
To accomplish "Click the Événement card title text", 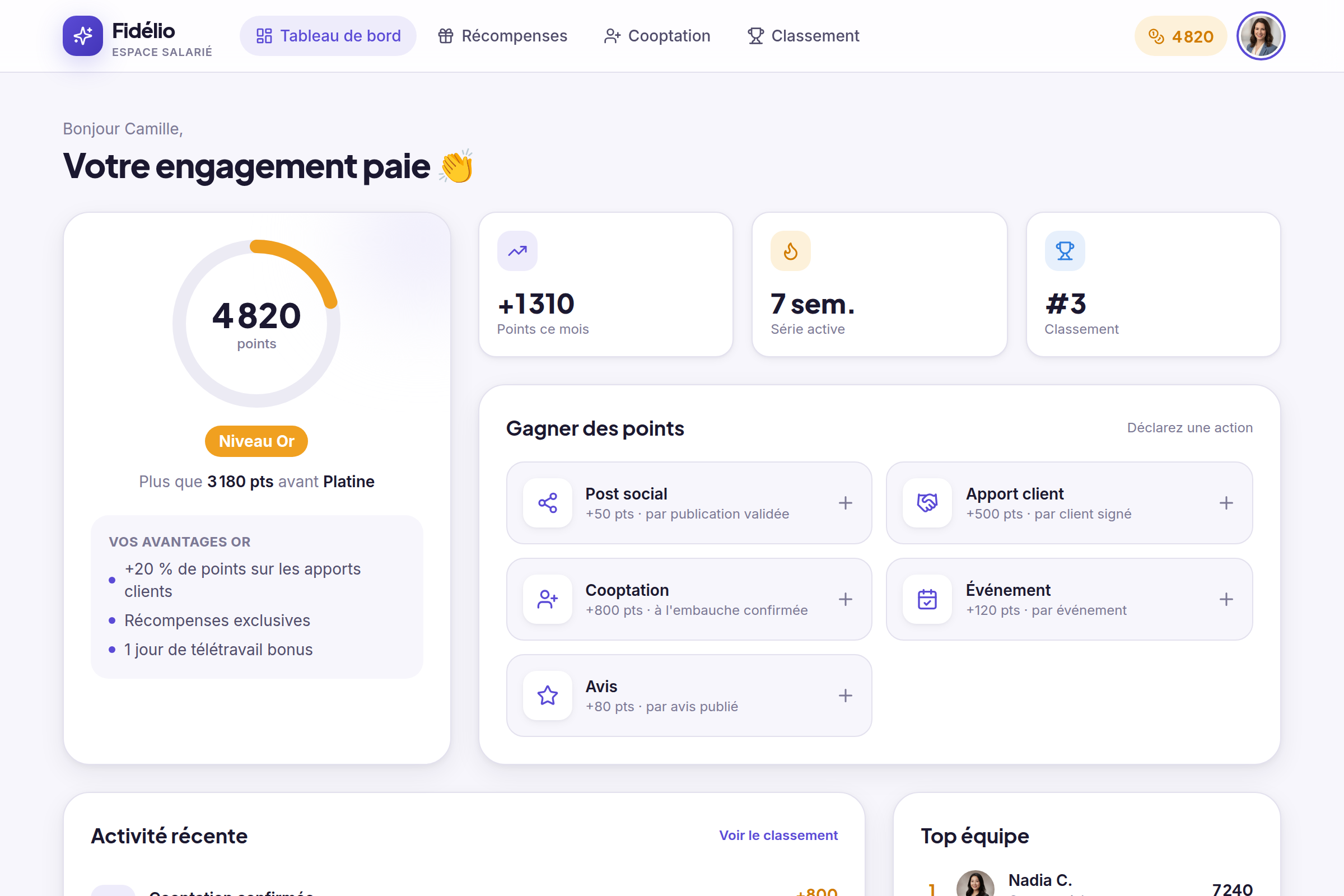I will [x=1008, y=590].
